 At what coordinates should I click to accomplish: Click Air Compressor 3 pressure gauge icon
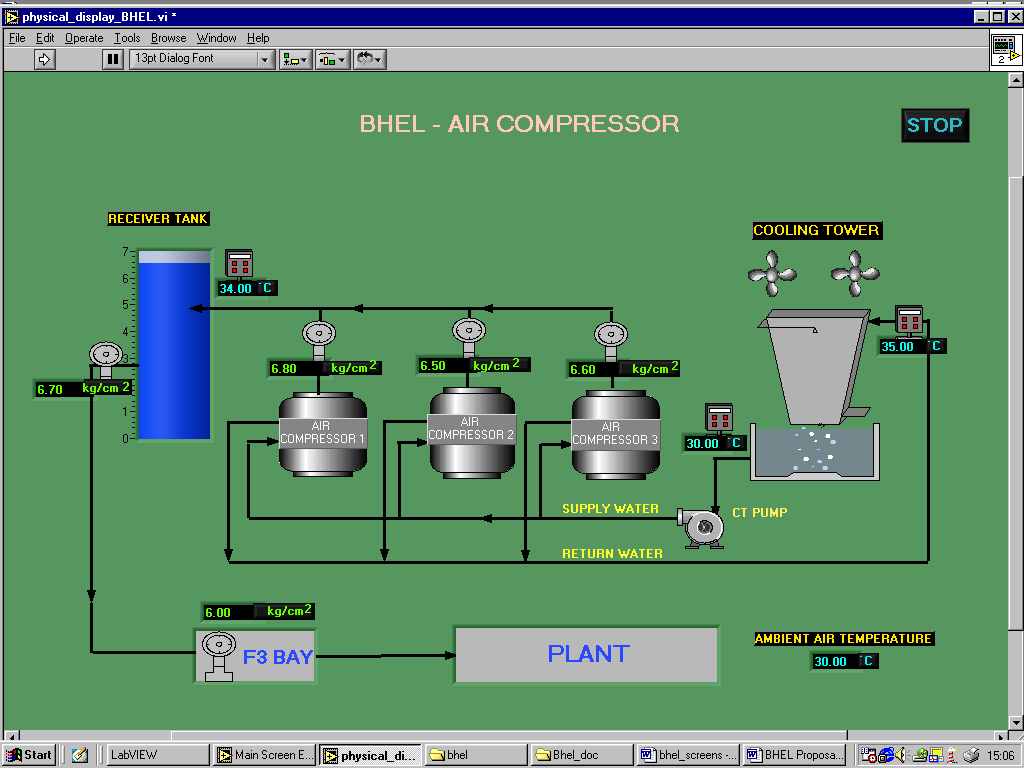(611, 340)
